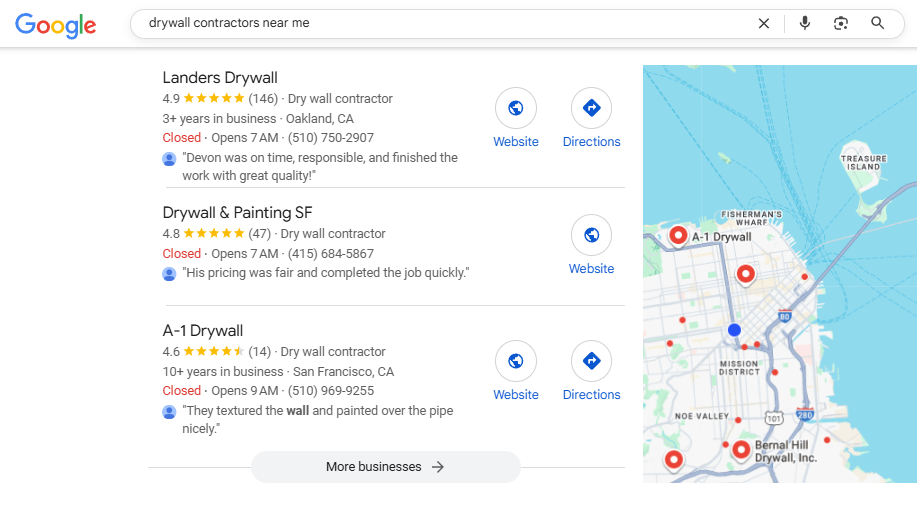Select Bernal Hill Drywall map pin
917x508 pixels.
(741, 450)
